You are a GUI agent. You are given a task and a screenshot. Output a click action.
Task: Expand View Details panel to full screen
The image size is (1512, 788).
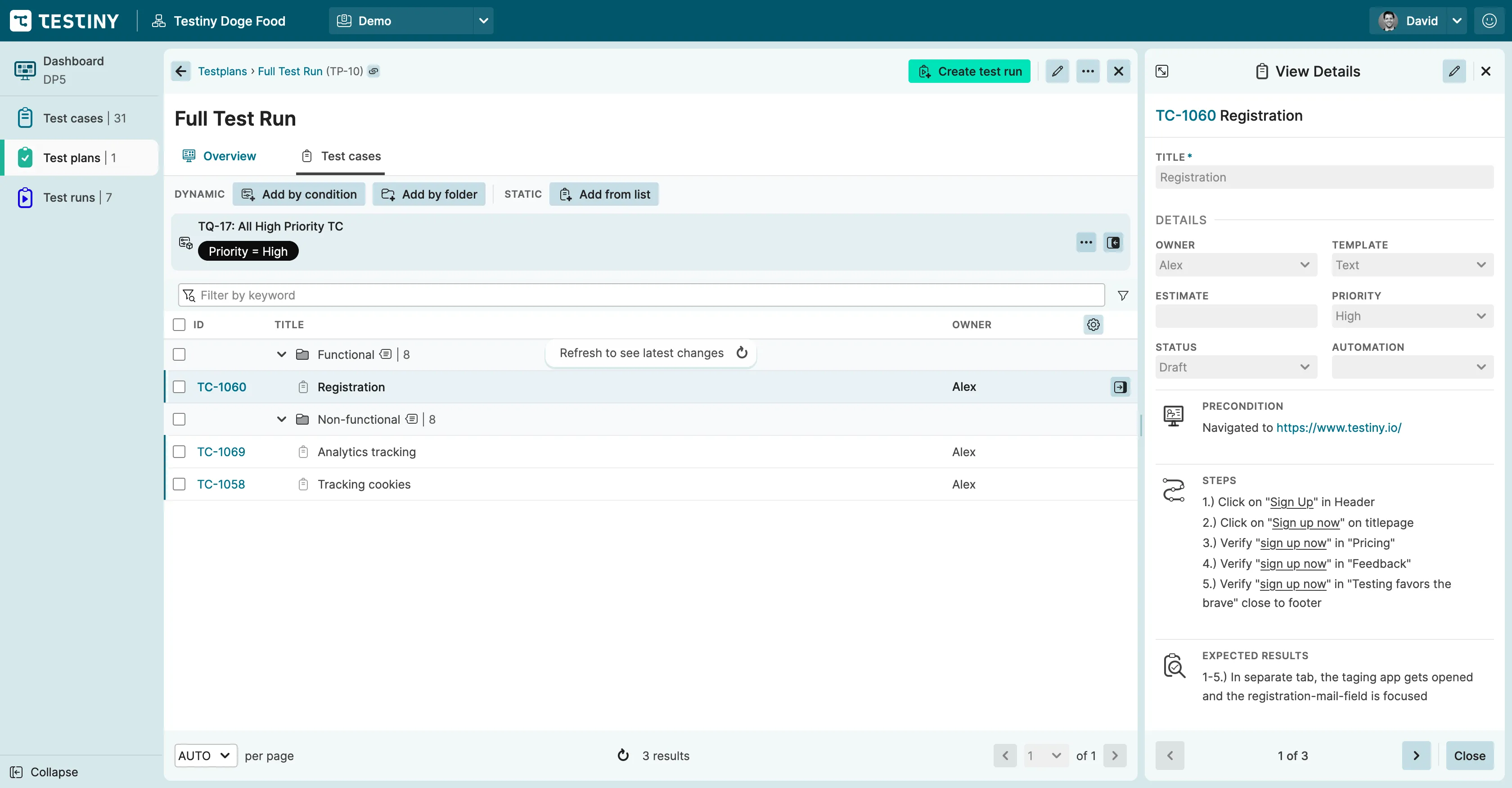[x=1161, y=71]
